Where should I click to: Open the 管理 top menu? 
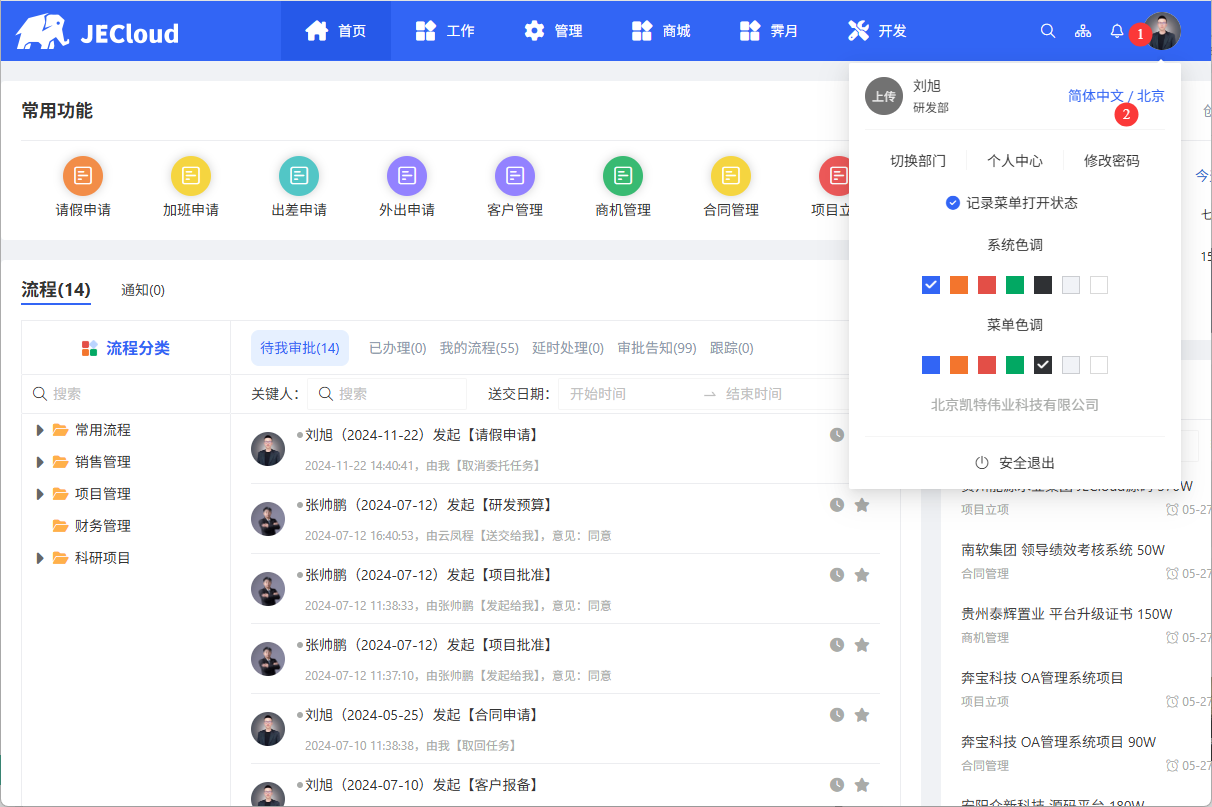[554, 31]
